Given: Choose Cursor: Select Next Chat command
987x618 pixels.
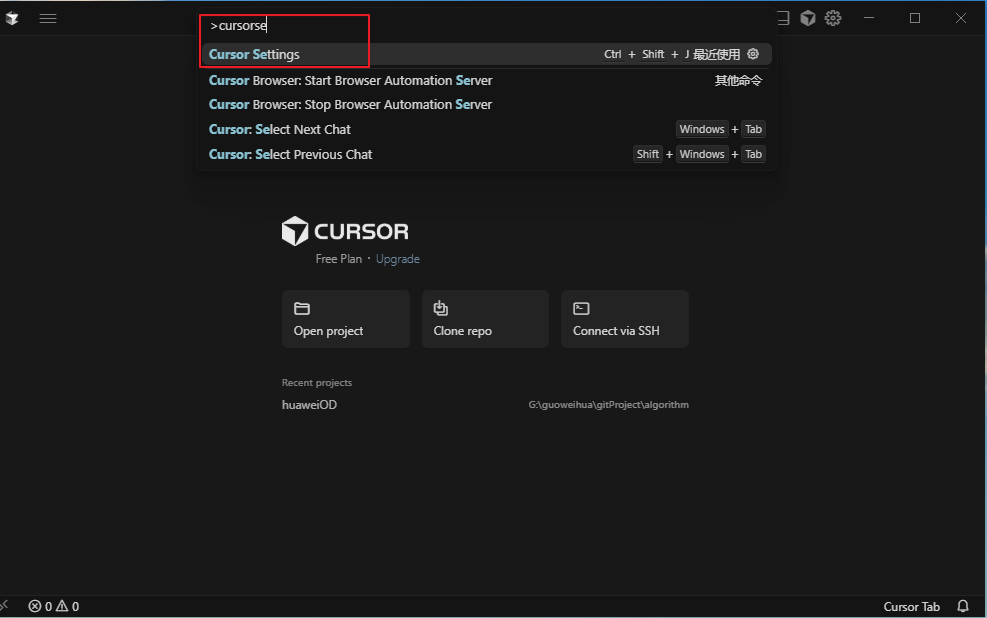Looking at the screenshot, I should pyautogui.click(x=485, y=129).
